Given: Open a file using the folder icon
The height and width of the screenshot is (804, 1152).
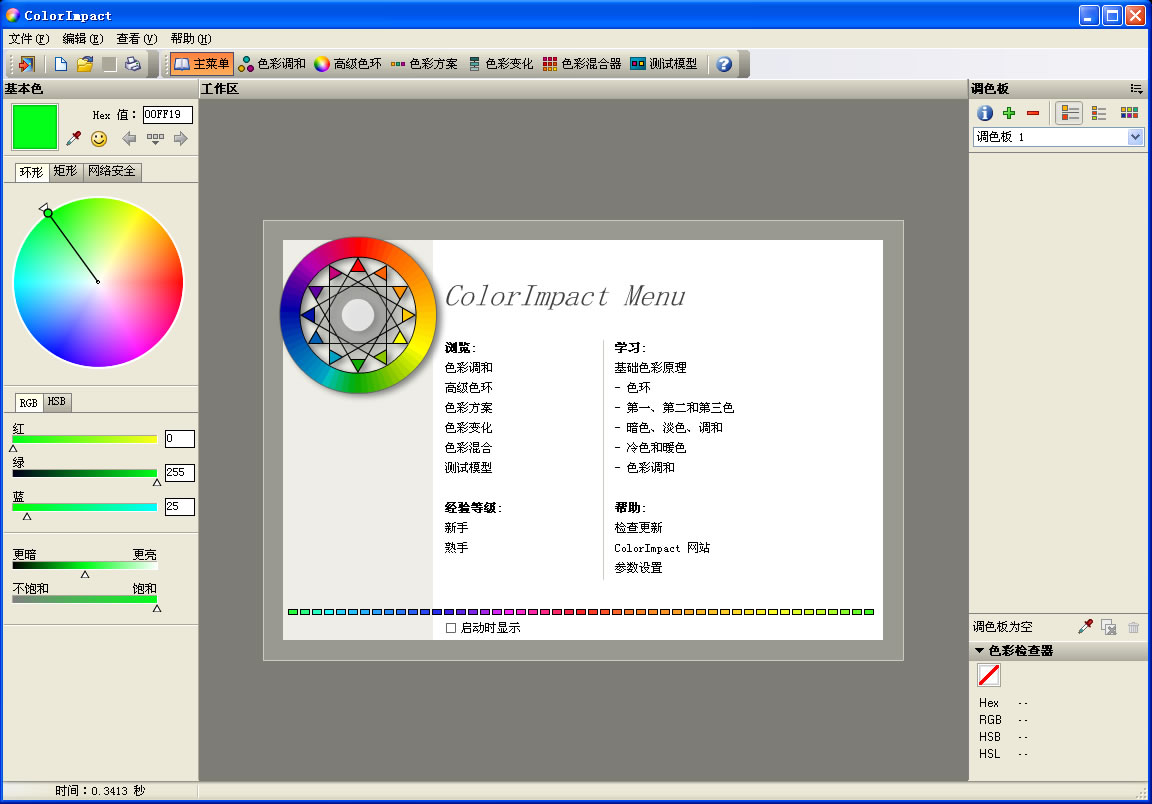Looking at the screenshot, I should point(85,64).
